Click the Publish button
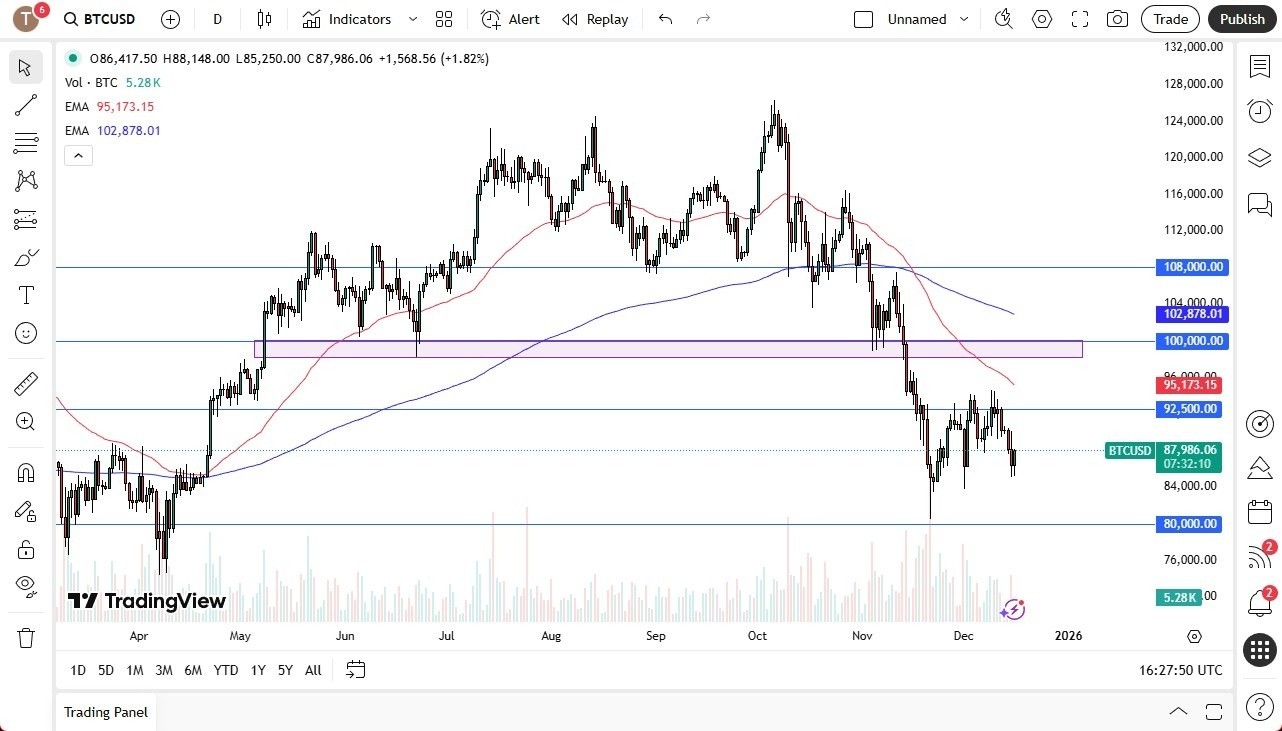The height and width of the screenshot is (731, 1282). pyautogui.click(x=1242, y=19)
